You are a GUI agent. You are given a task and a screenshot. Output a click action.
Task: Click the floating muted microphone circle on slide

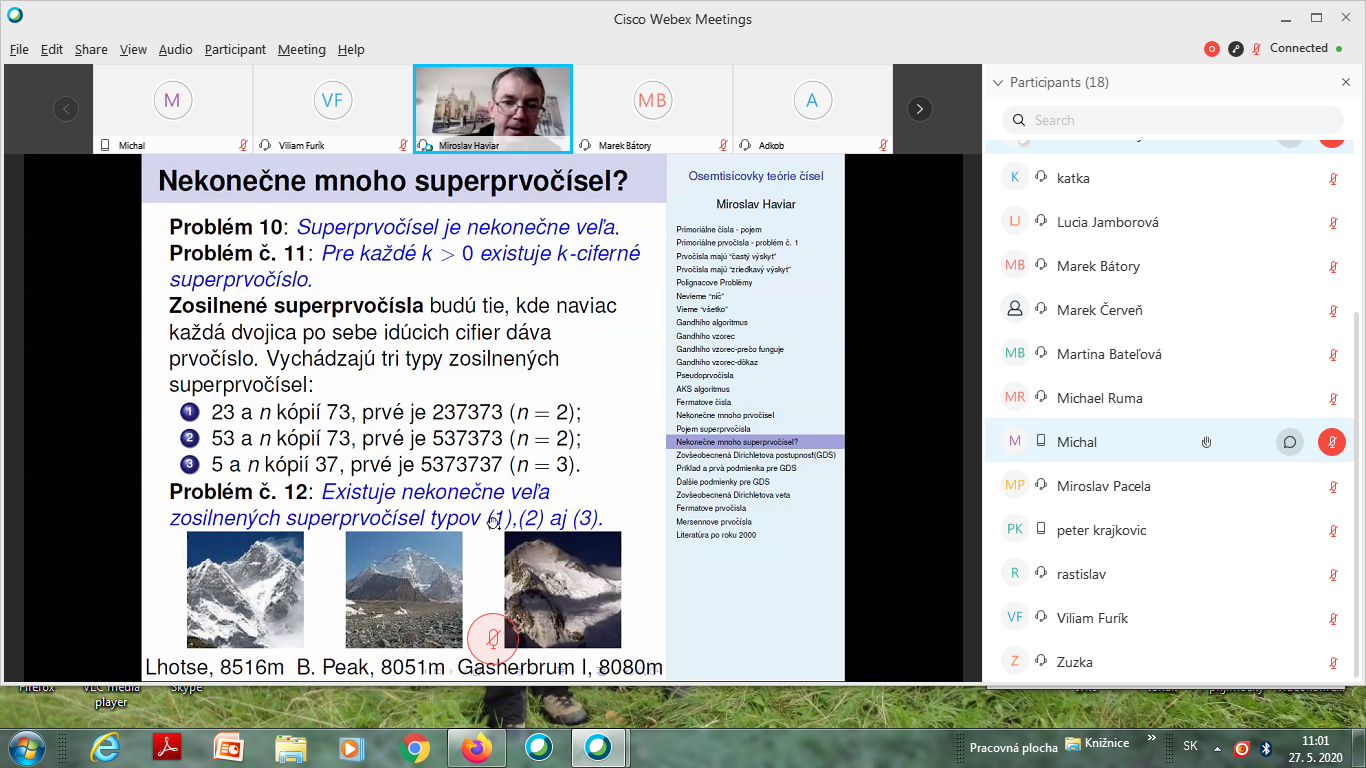[493, 637]
